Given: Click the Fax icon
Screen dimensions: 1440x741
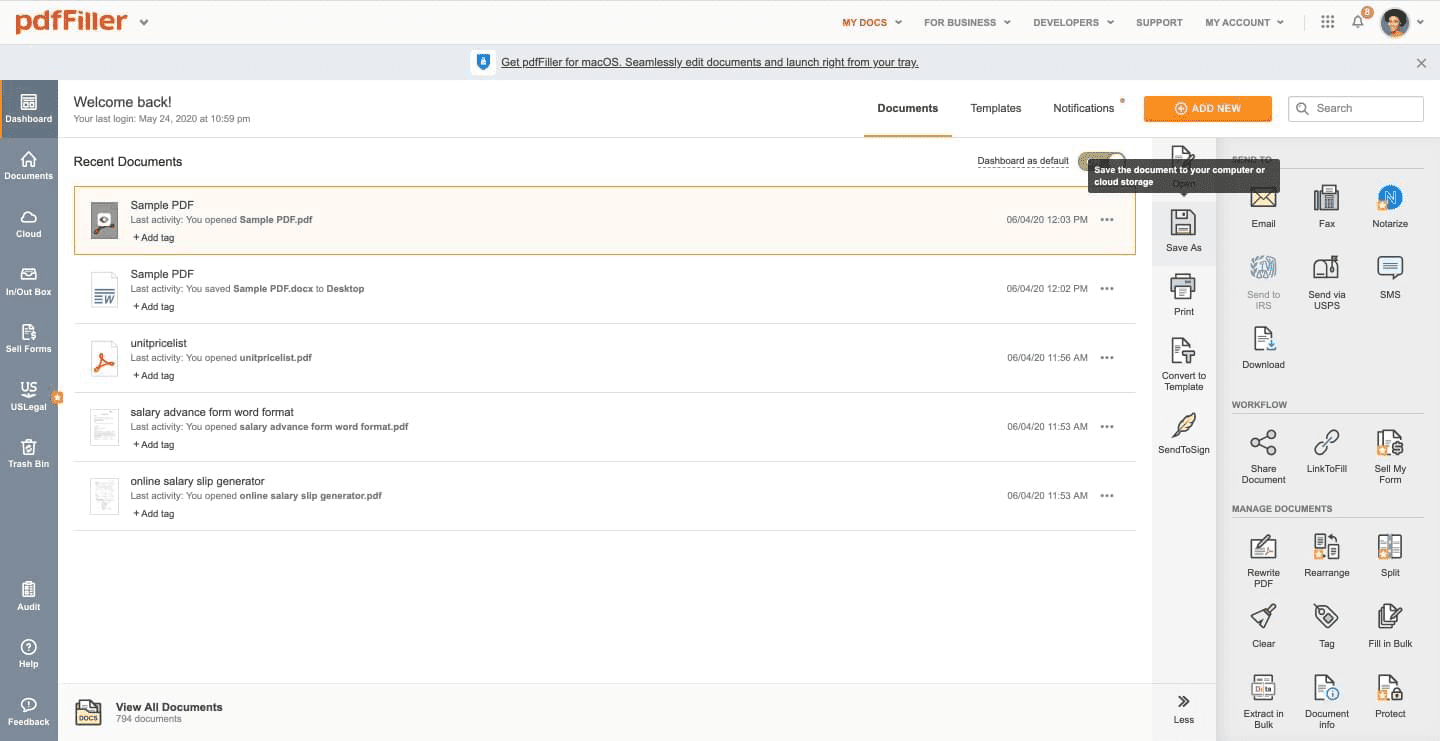Looking at the screenshot, I should (1327, 197).
